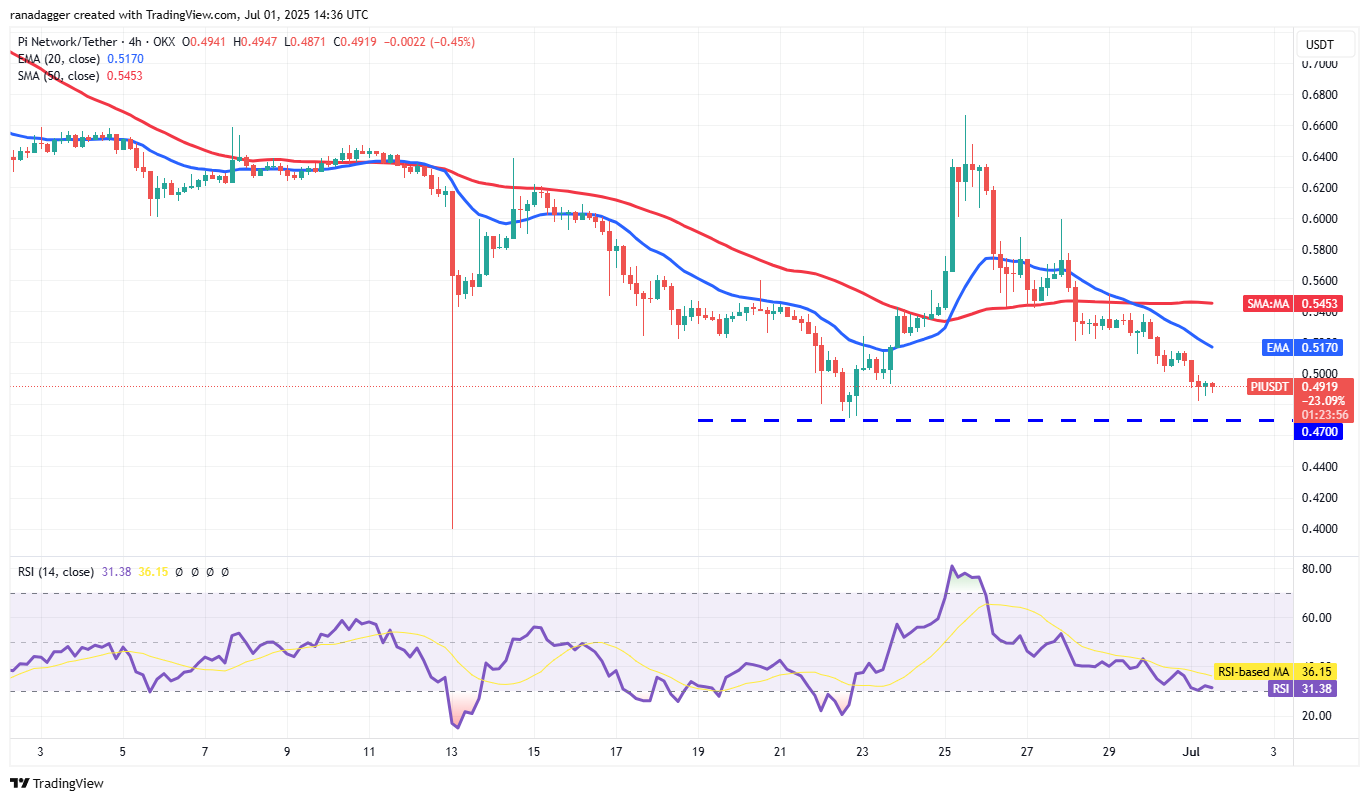The height and width of the screenshot is (801, 1369).
Task: Click the 0.6000 level on price axis
Action: pos(1319,219)
